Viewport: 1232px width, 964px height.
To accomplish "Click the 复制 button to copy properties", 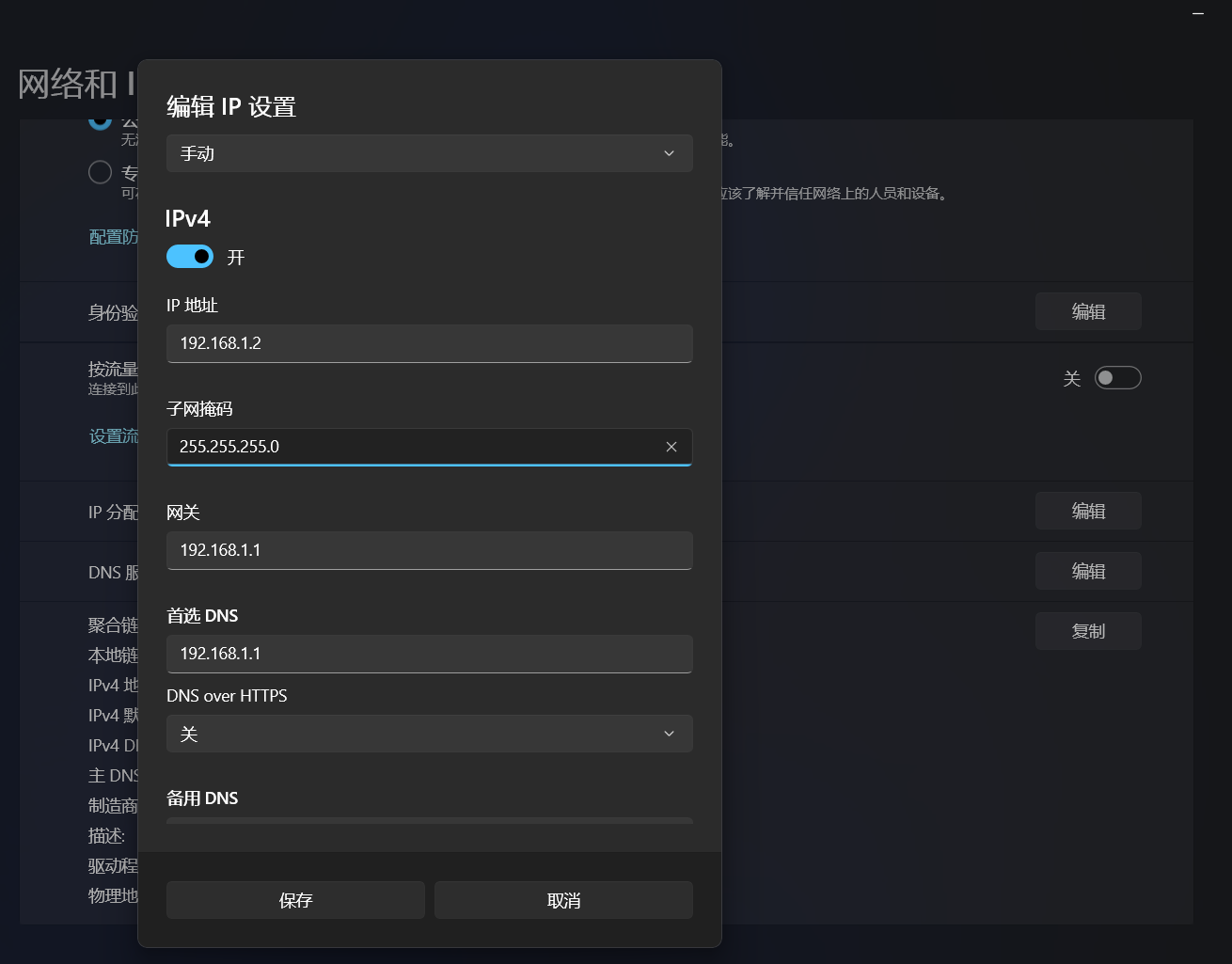I will pyautogui.click(x=1088, y=631).
